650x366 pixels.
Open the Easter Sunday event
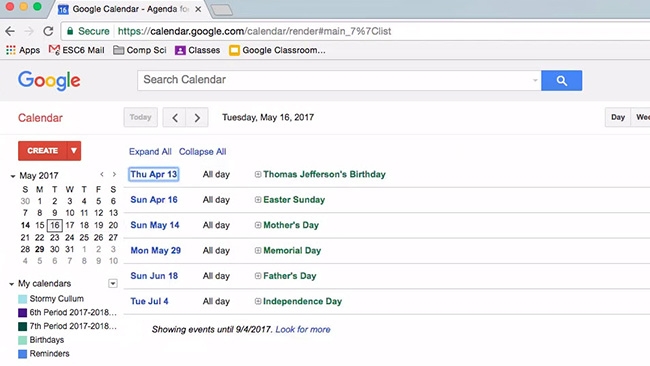pos(294,200)
